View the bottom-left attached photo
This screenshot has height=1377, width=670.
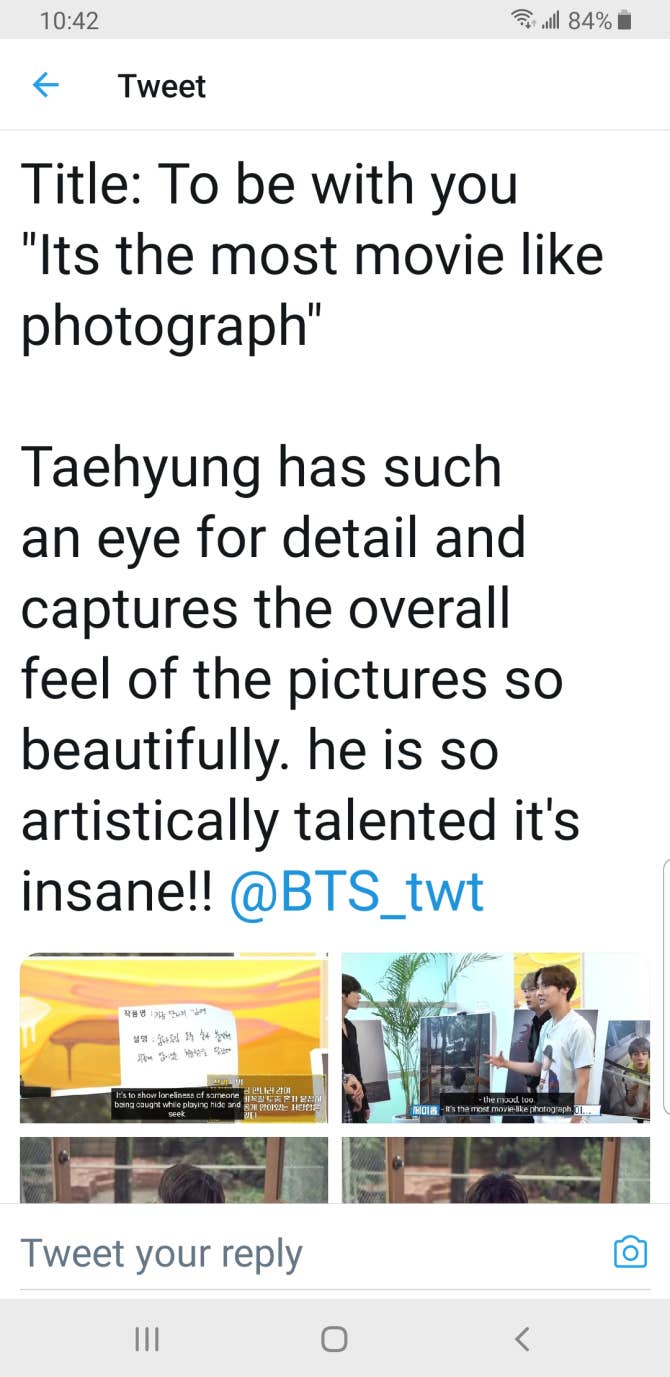pos(174,1169)
